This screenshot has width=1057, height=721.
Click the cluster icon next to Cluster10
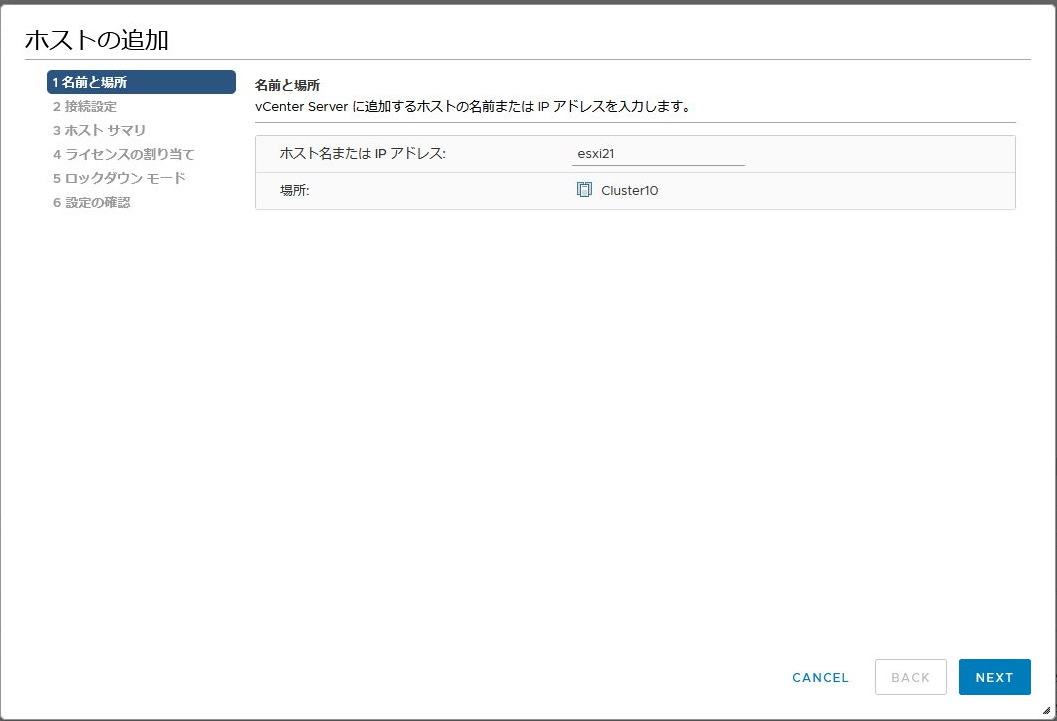(x=584, y=190)
